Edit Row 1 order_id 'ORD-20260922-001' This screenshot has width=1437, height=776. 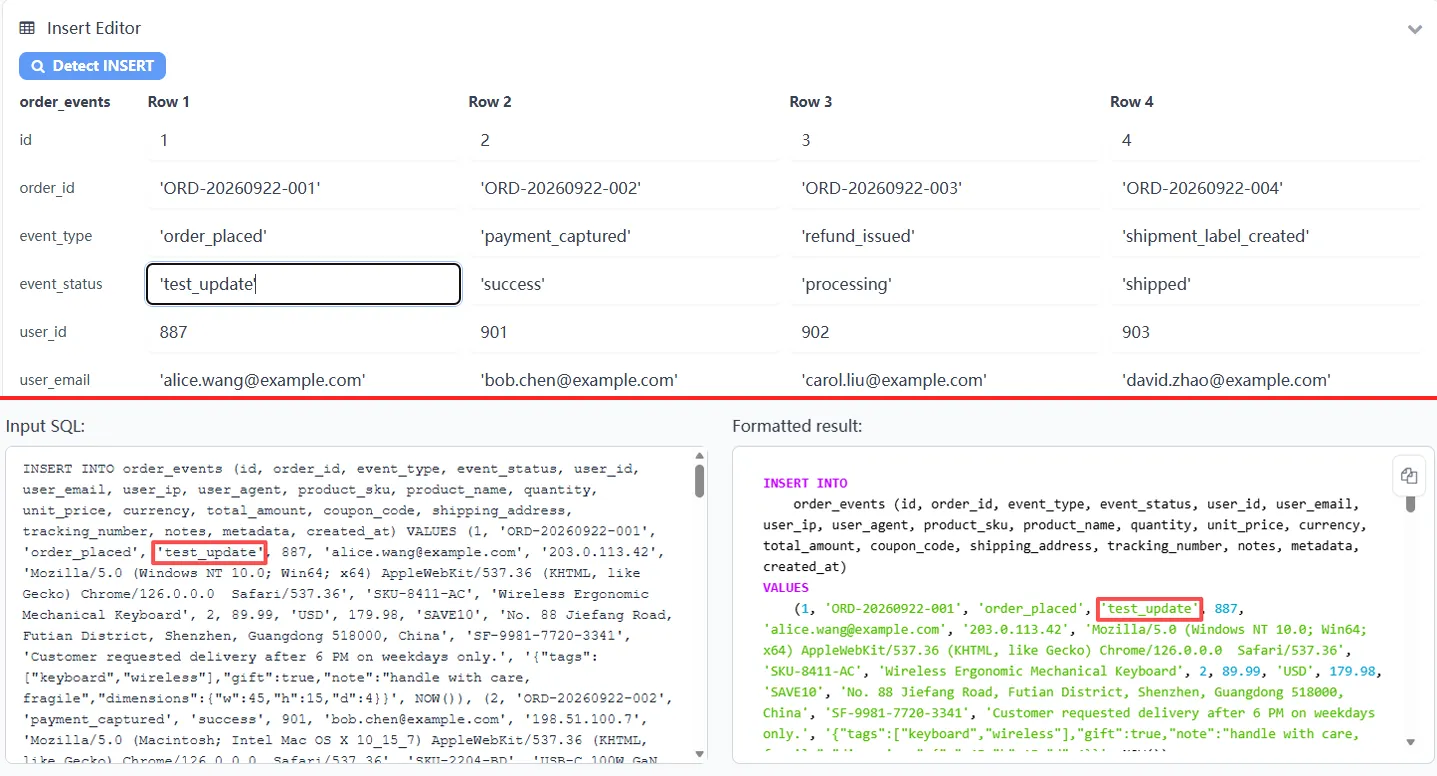(304, 188)
